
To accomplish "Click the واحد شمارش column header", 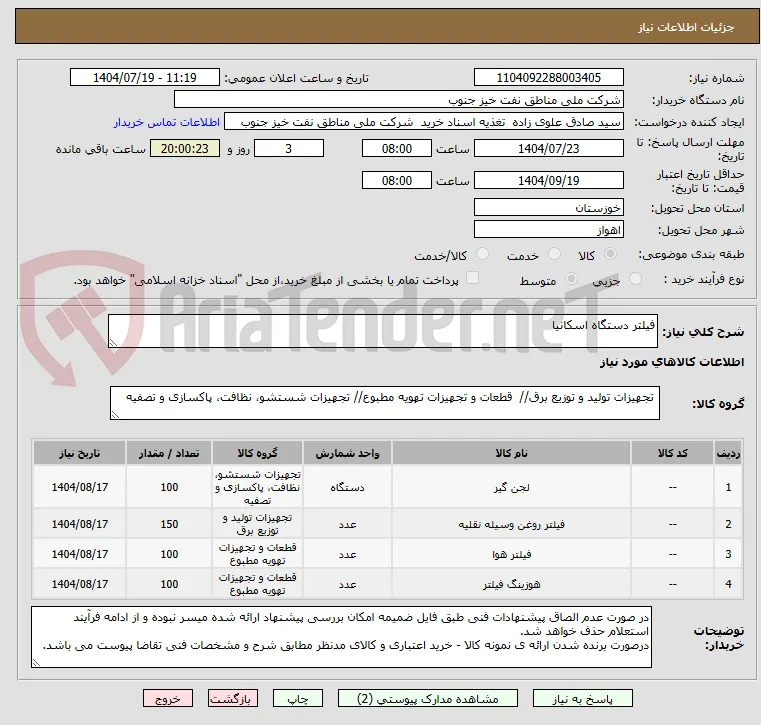I will pyautogui.click(x=347, y=453).
